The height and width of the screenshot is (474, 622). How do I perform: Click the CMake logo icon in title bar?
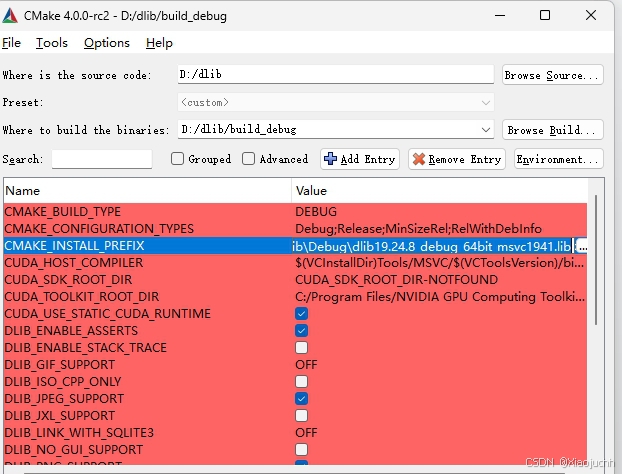(x=10, y=16)
